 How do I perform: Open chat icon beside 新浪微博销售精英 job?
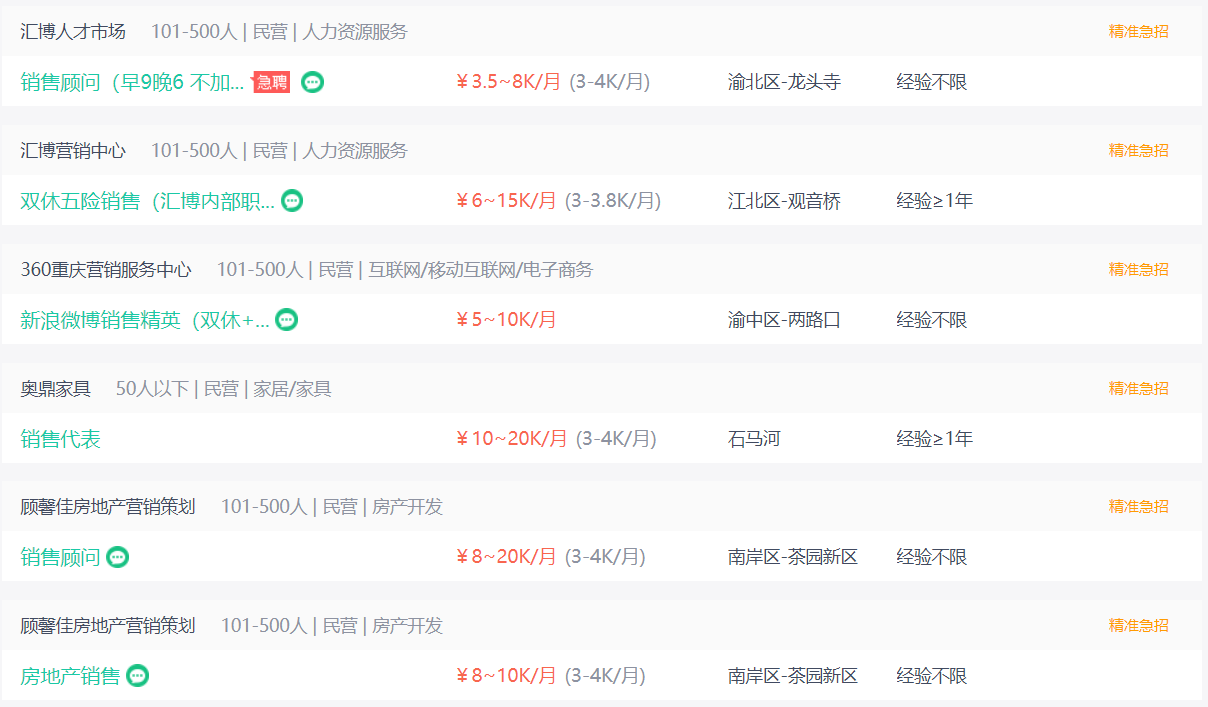click(x=287, y=320)
